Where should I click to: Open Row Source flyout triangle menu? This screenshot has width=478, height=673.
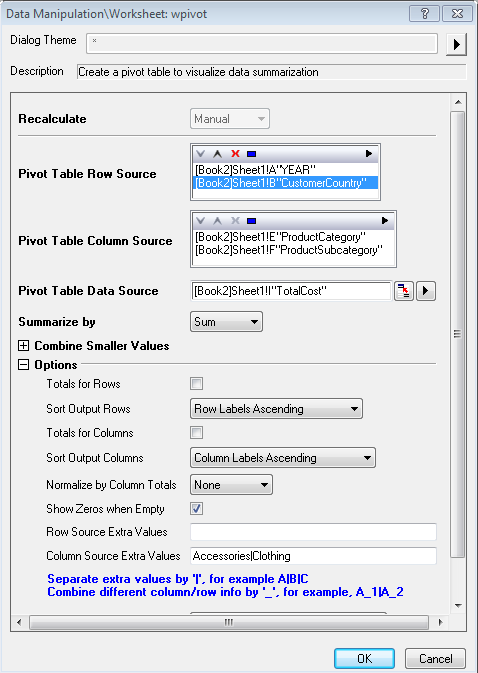tap(369, 153)
